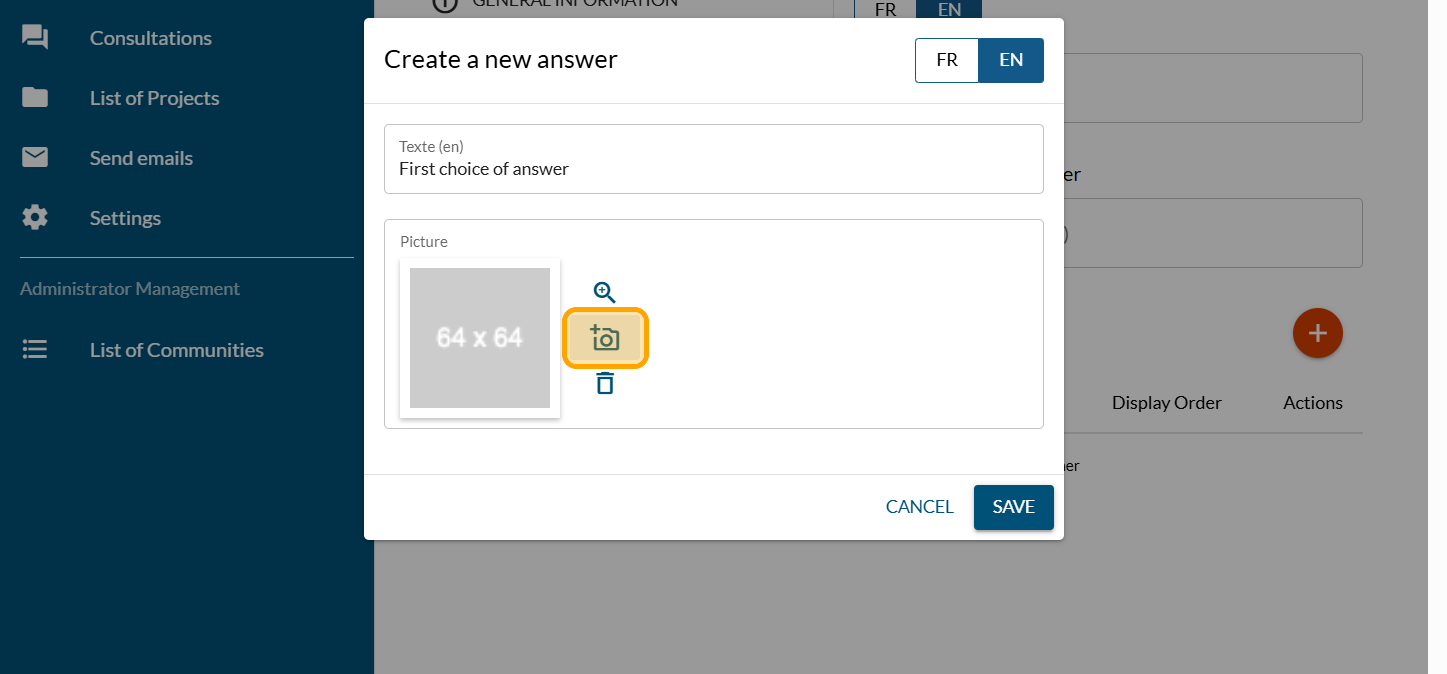Screen dimensions: 1447x674
Task: Open Settings from the sidebar
Action: pos(125,218)
